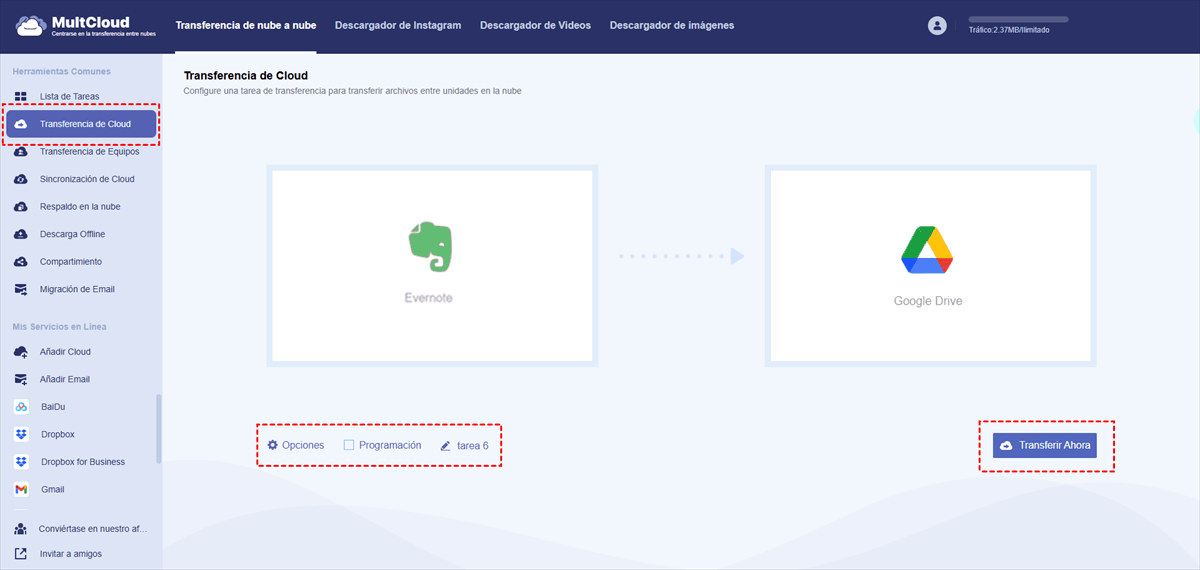Viewport: 1200px width, 570px height.
Task: Open the Descargador de Instagram tab
Action: (398, 25)
